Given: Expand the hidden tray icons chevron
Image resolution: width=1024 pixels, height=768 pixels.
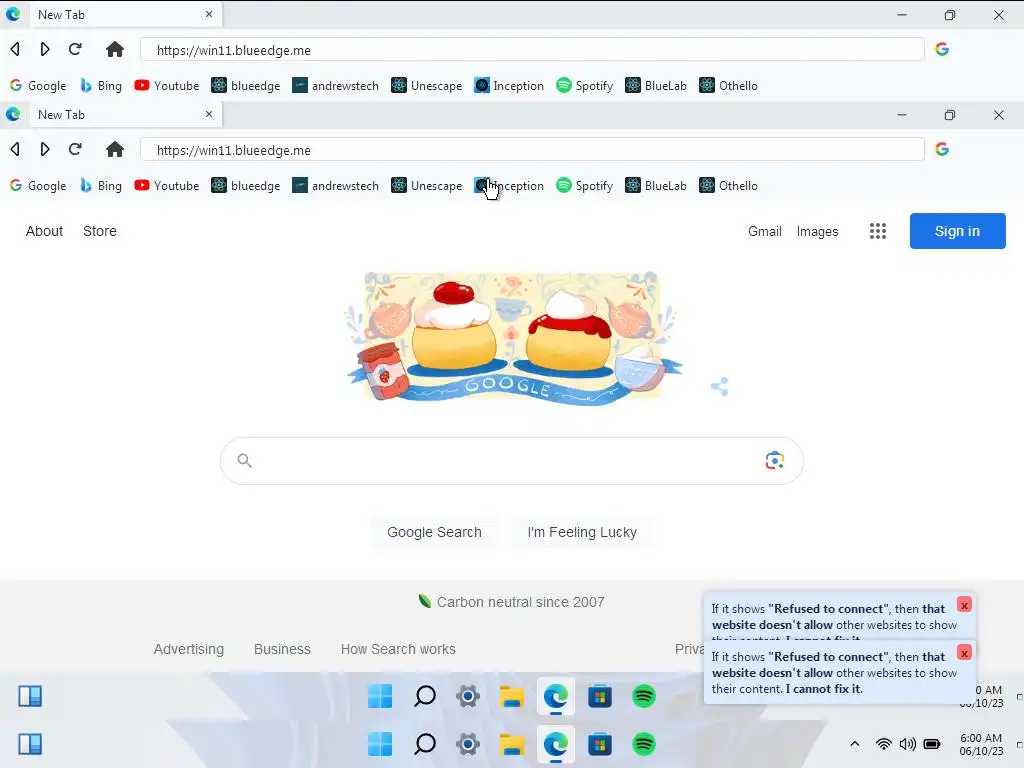Looking at the screenshot, I should (855, 744).
